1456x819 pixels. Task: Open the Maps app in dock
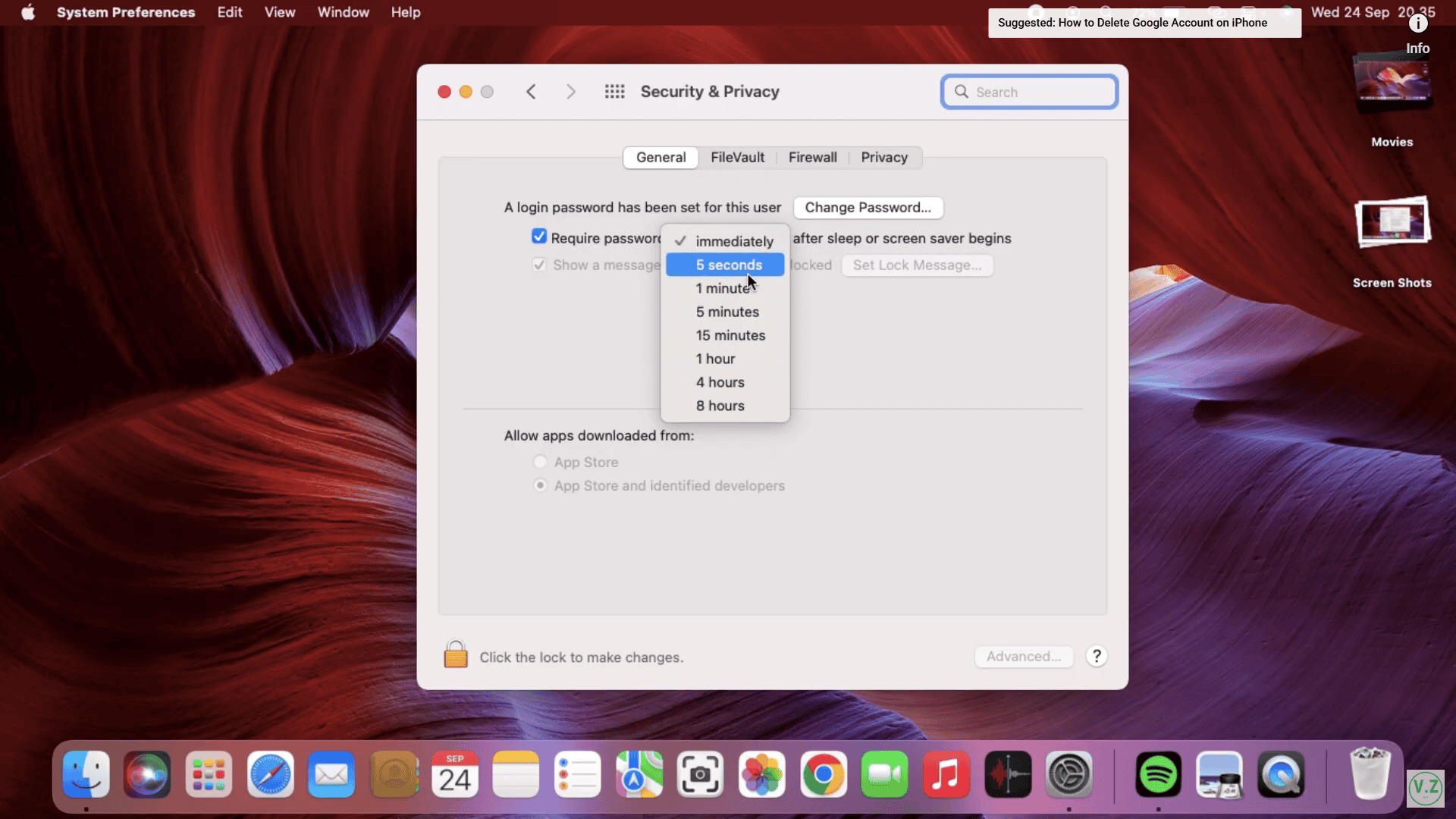click(639, 774)
